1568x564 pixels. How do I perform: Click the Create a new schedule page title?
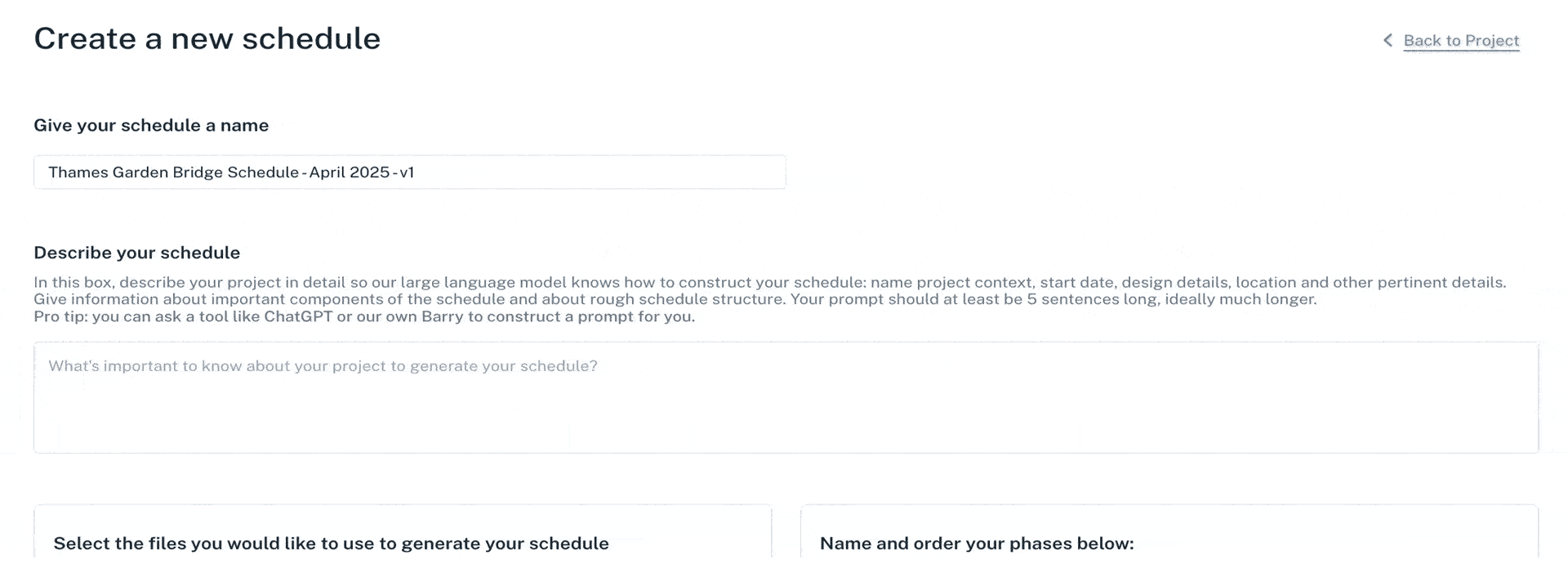coord(207,38)
